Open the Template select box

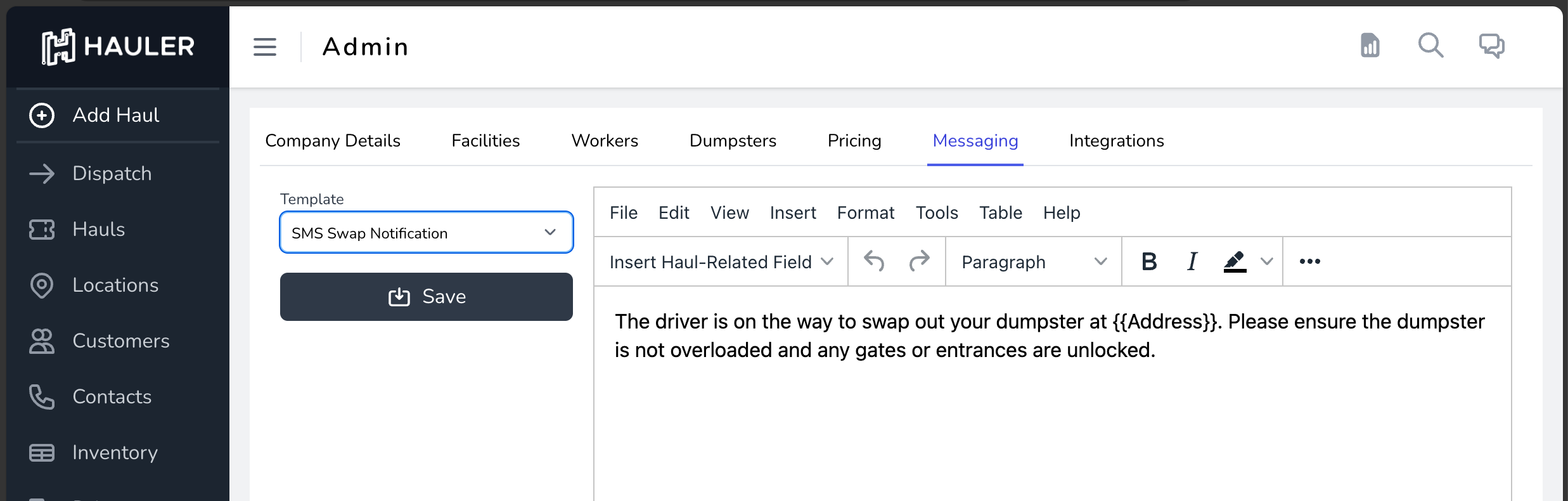[427, 232]
